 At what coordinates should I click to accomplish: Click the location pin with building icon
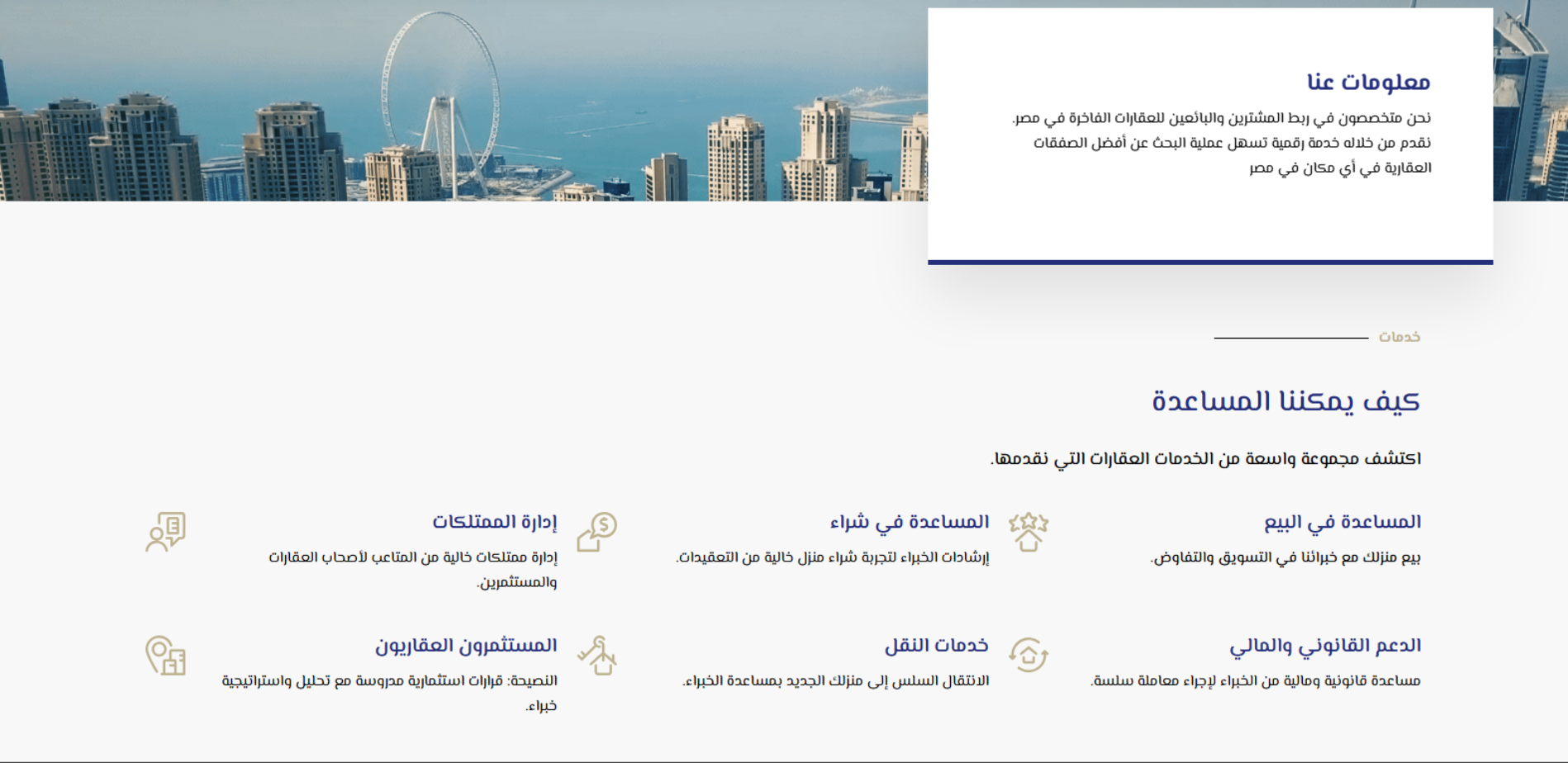pyautogui.click(x=165, y=656)
